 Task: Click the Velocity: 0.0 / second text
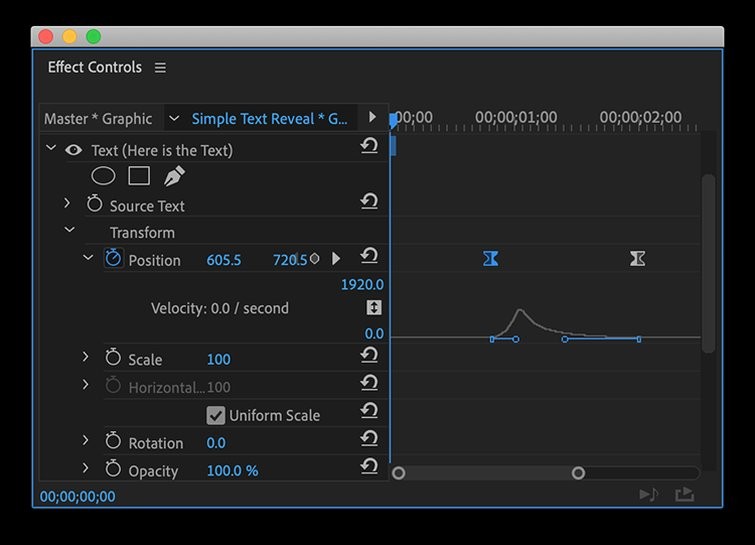coord(220,308)
